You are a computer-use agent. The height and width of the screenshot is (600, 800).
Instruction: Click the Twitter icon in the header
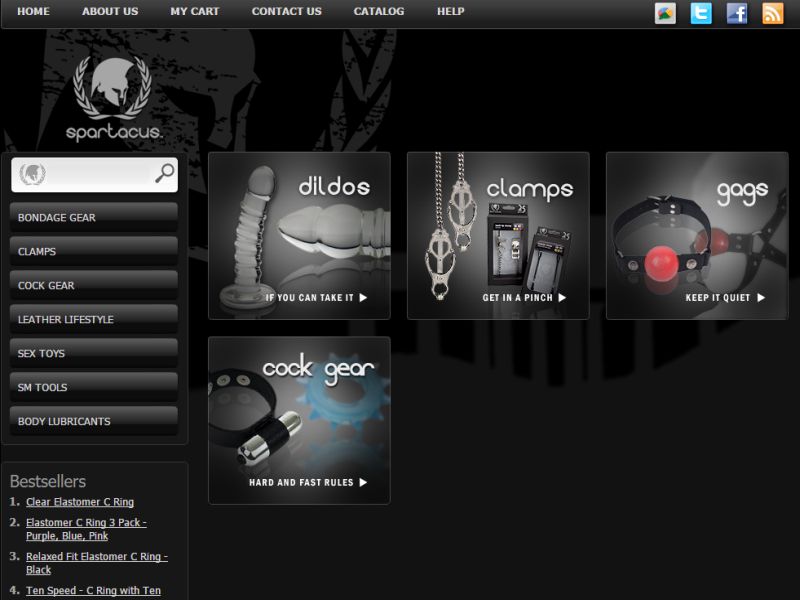tap(701, 13)
